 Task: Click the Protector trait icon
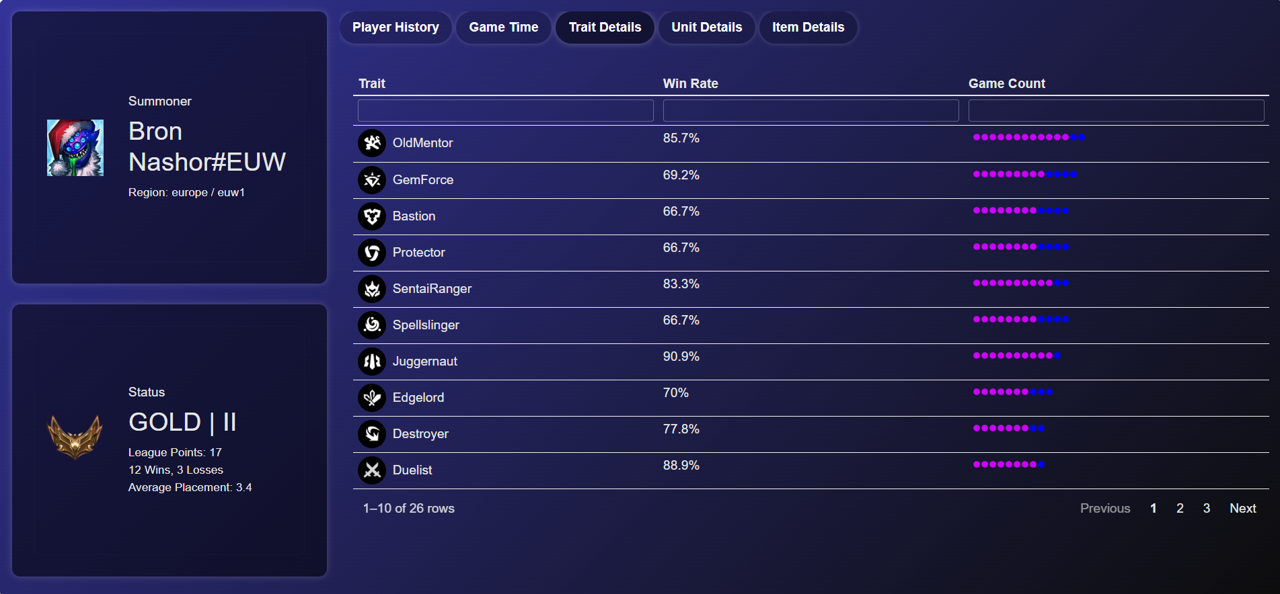click(x=372, y=252)
